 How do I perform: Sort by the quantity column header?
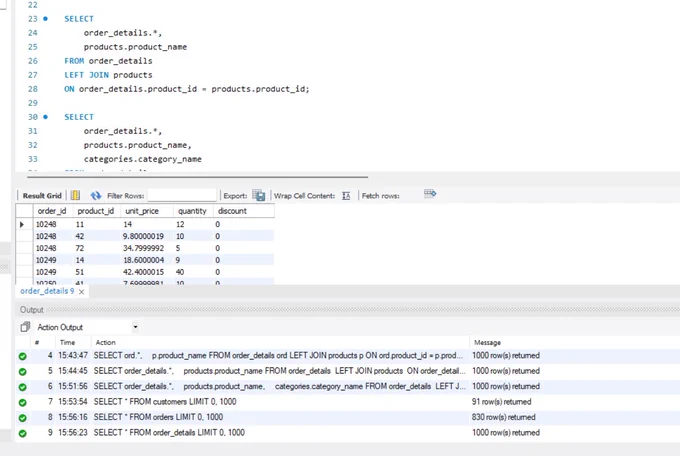[192, 211]
